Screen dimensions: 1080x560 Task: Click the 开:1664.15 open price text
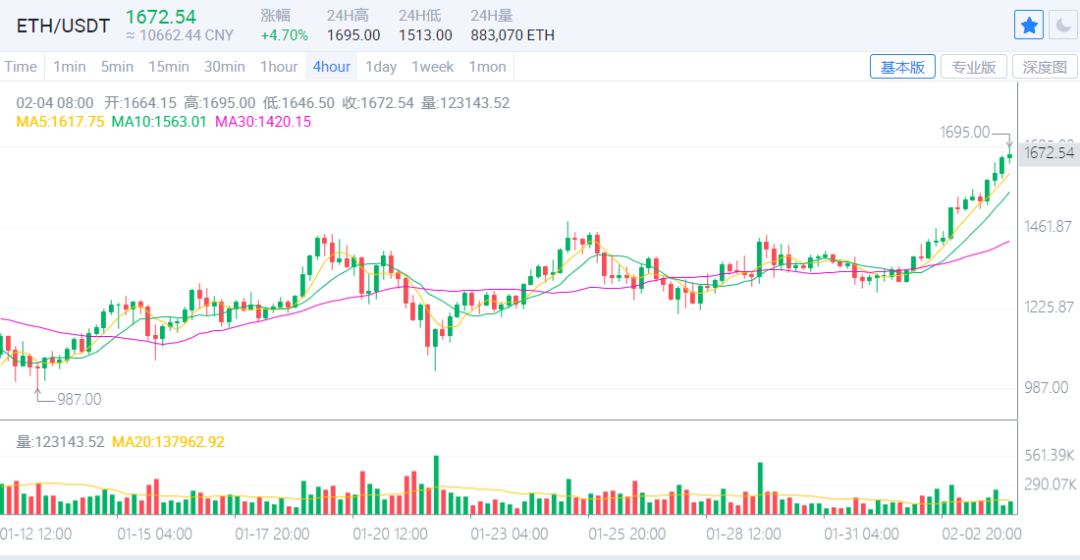tap(141, 103)
